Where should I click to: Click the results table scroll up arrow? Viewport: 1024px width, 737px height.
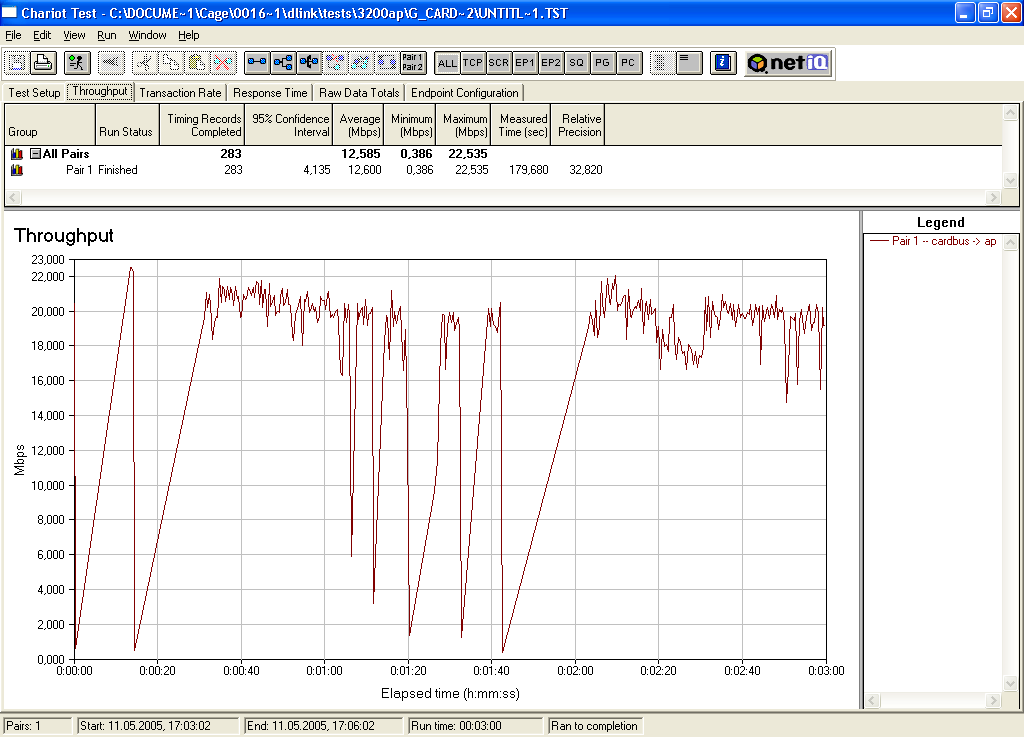coord(1010,113)
